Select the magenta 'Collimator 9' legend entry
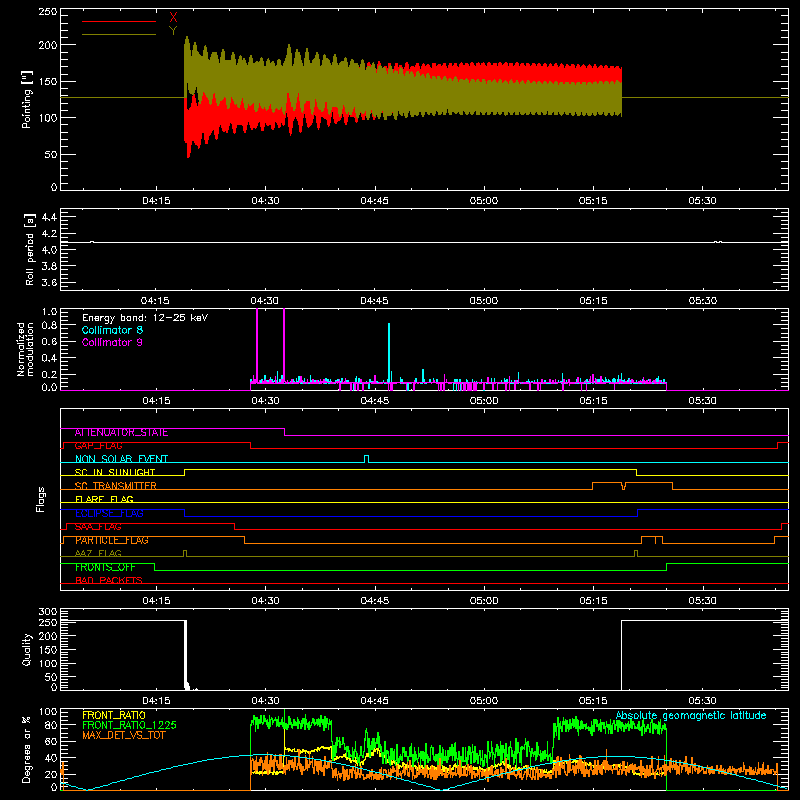 point(112,342)
